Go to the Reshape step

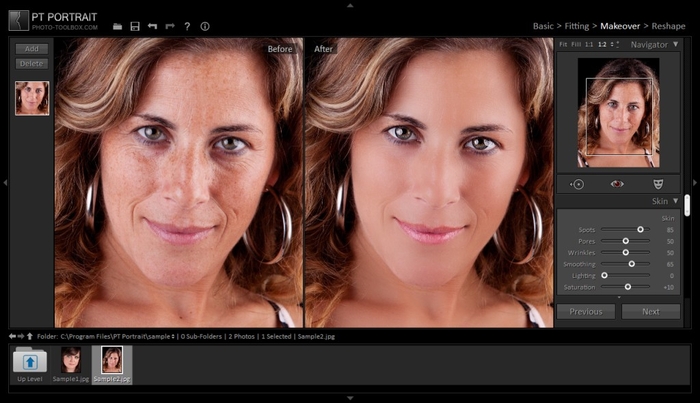click(668, 26)
